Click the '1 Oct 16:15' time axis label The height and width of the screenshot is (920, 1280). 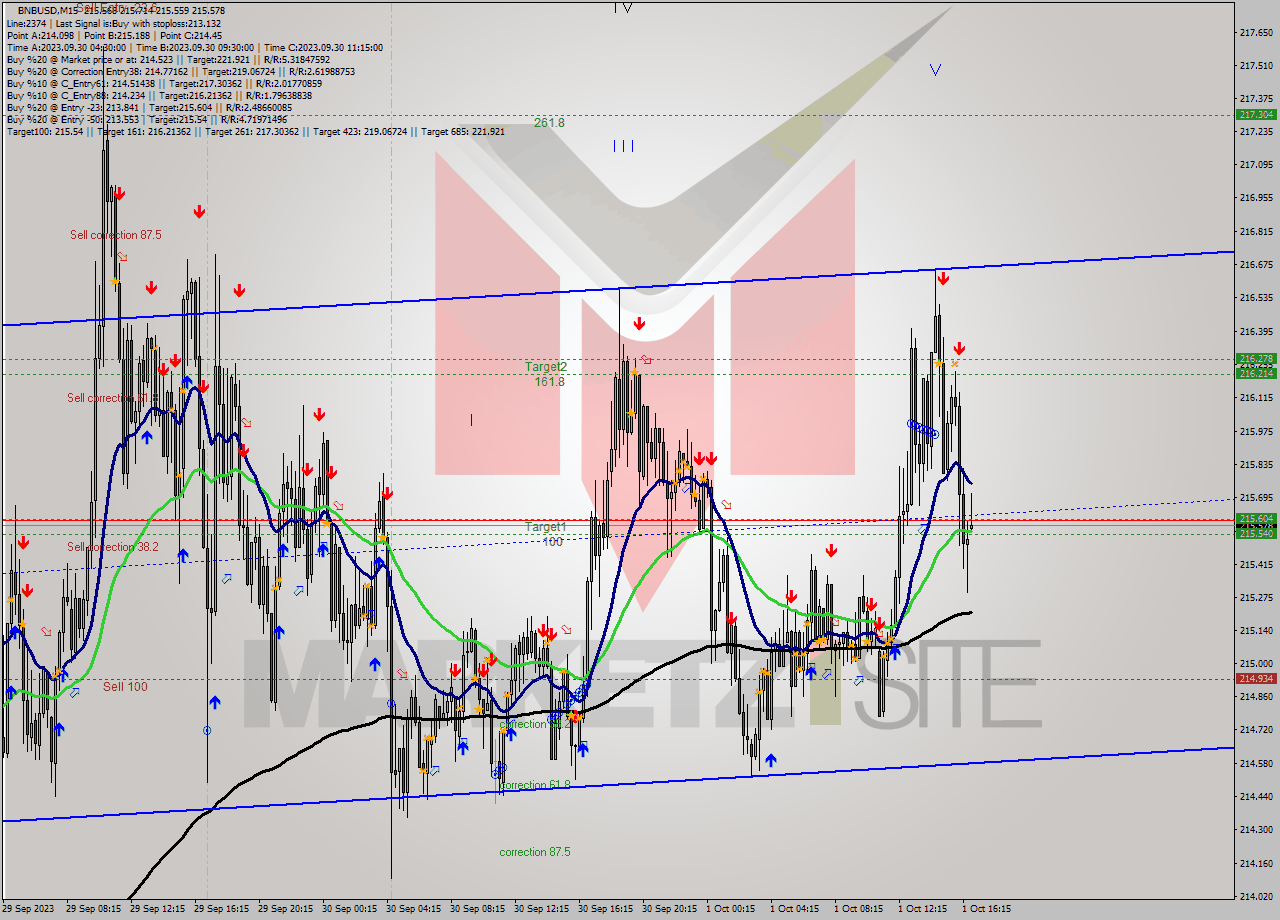pos(986,909)
